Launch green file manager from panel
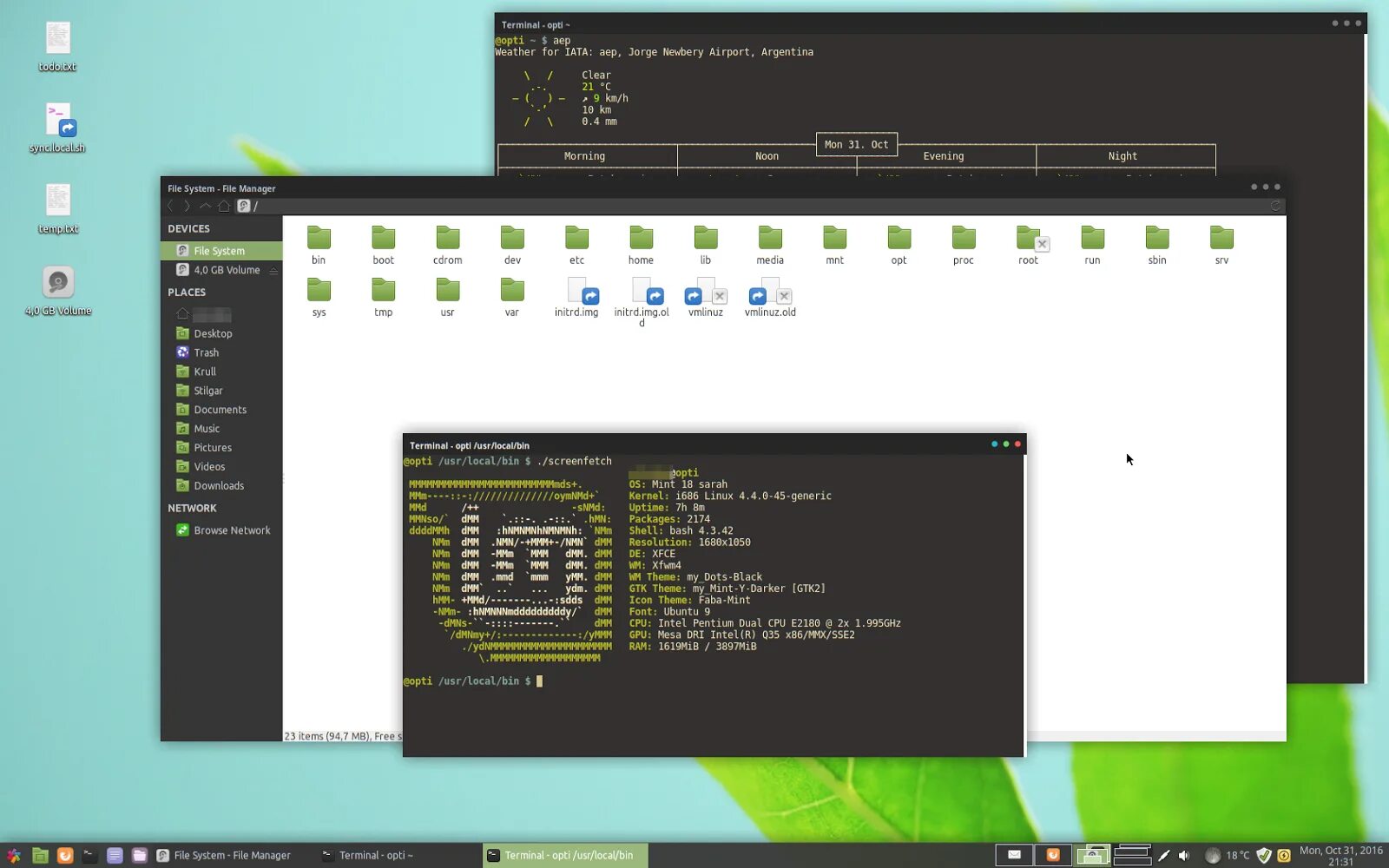The height and width of the screenshot is (868, 1389). pyautogui.click(x=40, y=855)
